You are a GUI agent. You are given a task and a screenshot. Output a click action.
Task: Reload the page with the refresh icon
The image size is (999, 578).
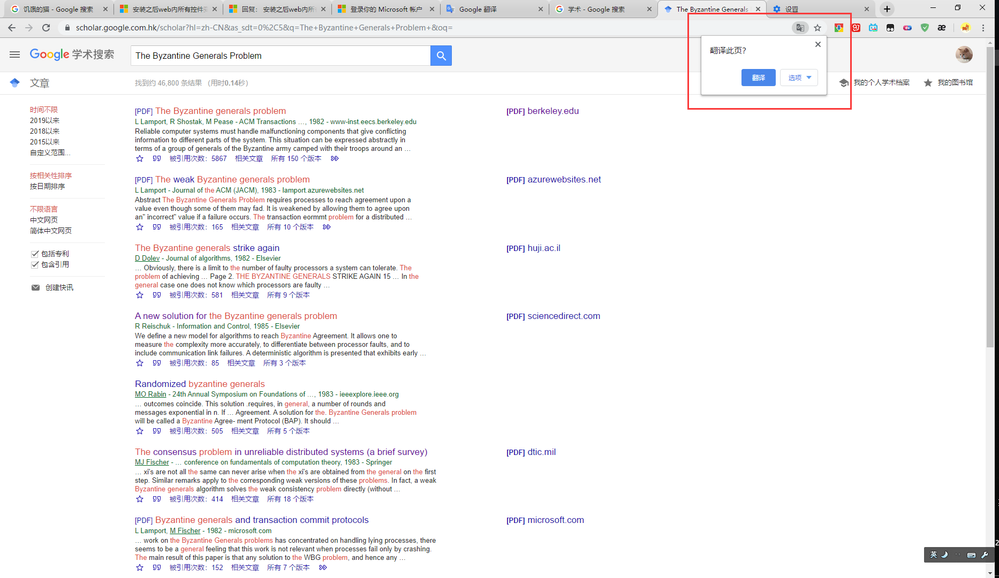click(x=46, y=27)
